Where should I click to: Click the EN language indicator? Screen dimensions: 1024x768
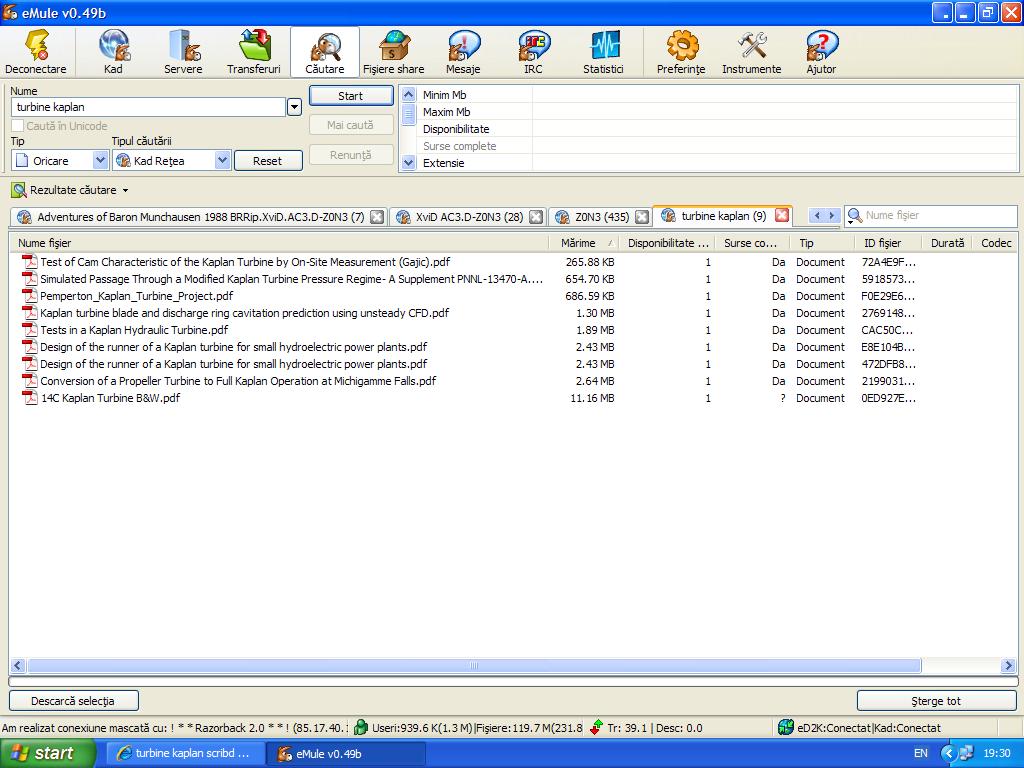coord(921,754)
